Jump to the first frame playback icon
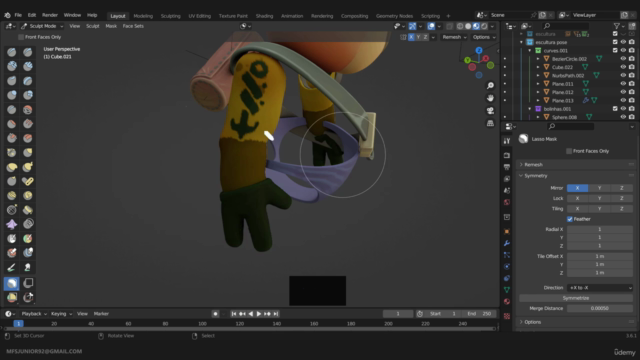The image size is (640, 360). pyautogui.click(x=233, y=313)
